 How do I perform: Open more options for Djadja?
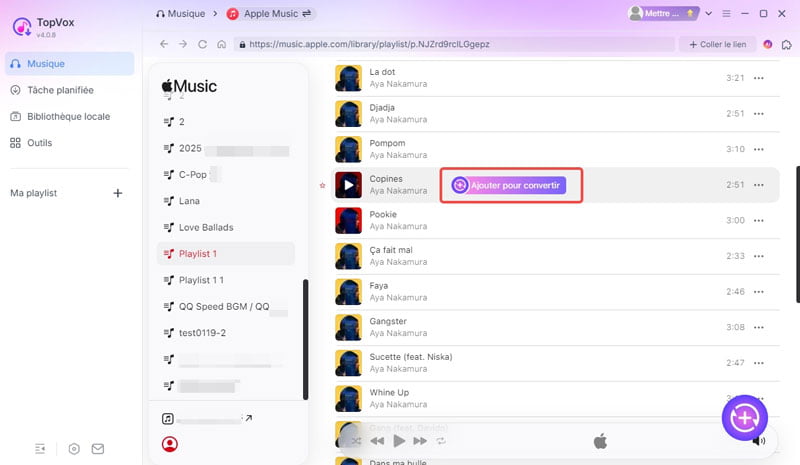click(x=759, y=114)
